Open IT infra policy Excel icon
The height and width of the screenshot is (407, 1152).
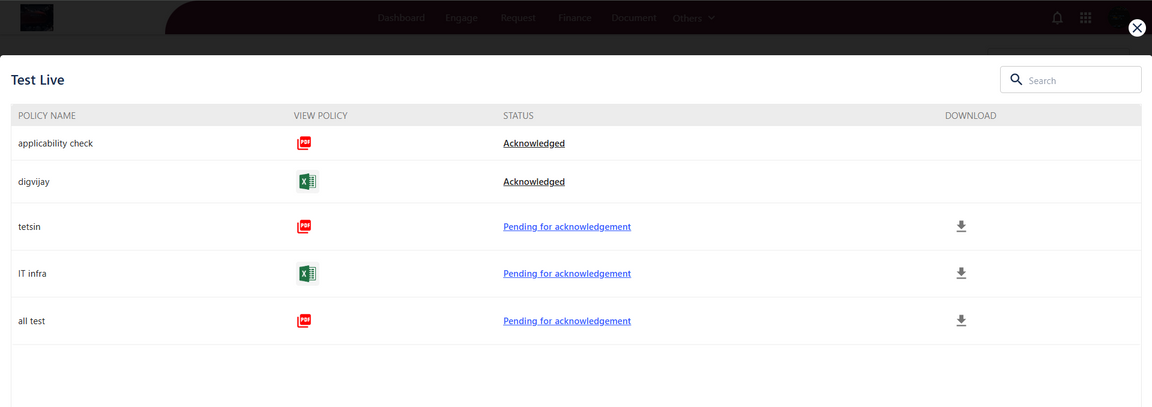pos(306,274)
